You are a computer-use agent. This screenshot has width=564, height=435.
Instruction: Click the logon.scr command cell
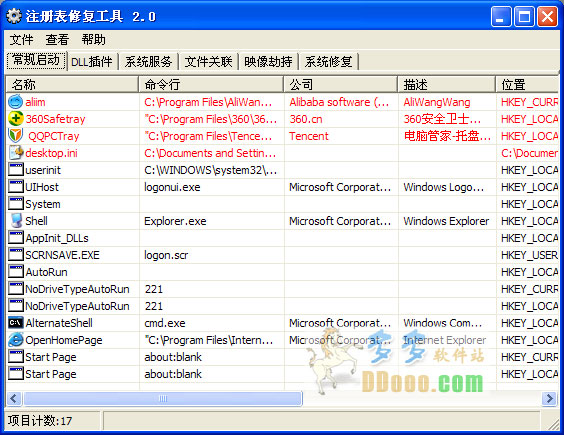[166, 255]
